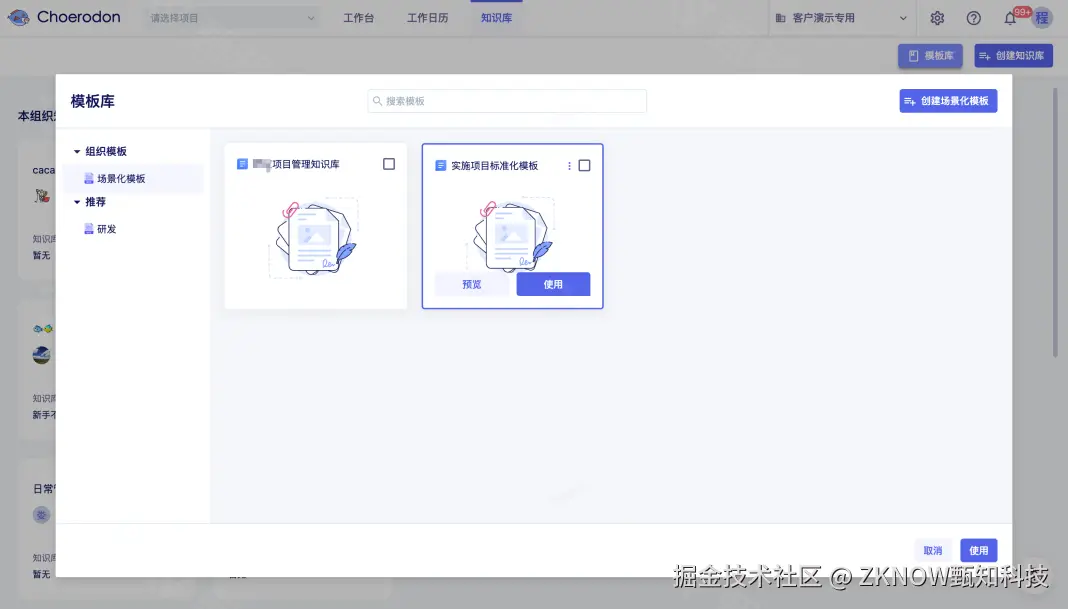This screenshot has height=609, width=1068.
Task: Select the 场景化模板 document icon
Action: point(89,178)
